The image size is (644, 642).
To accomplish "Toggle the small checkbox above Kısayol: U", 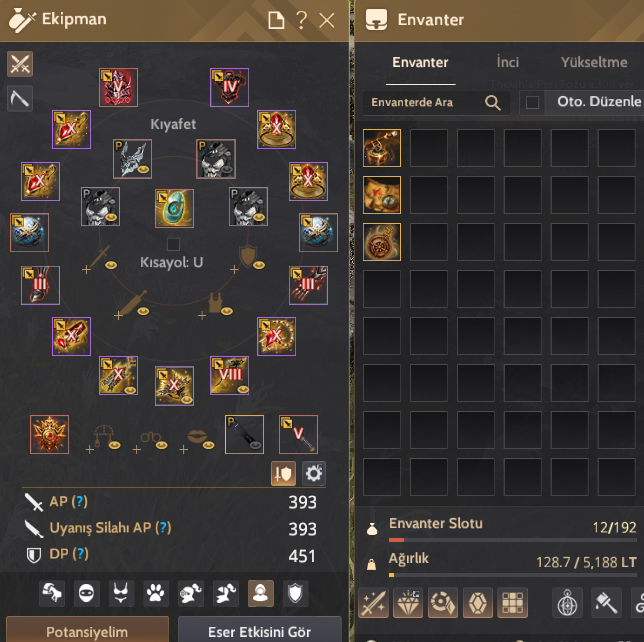I will (x=173, y=244).
